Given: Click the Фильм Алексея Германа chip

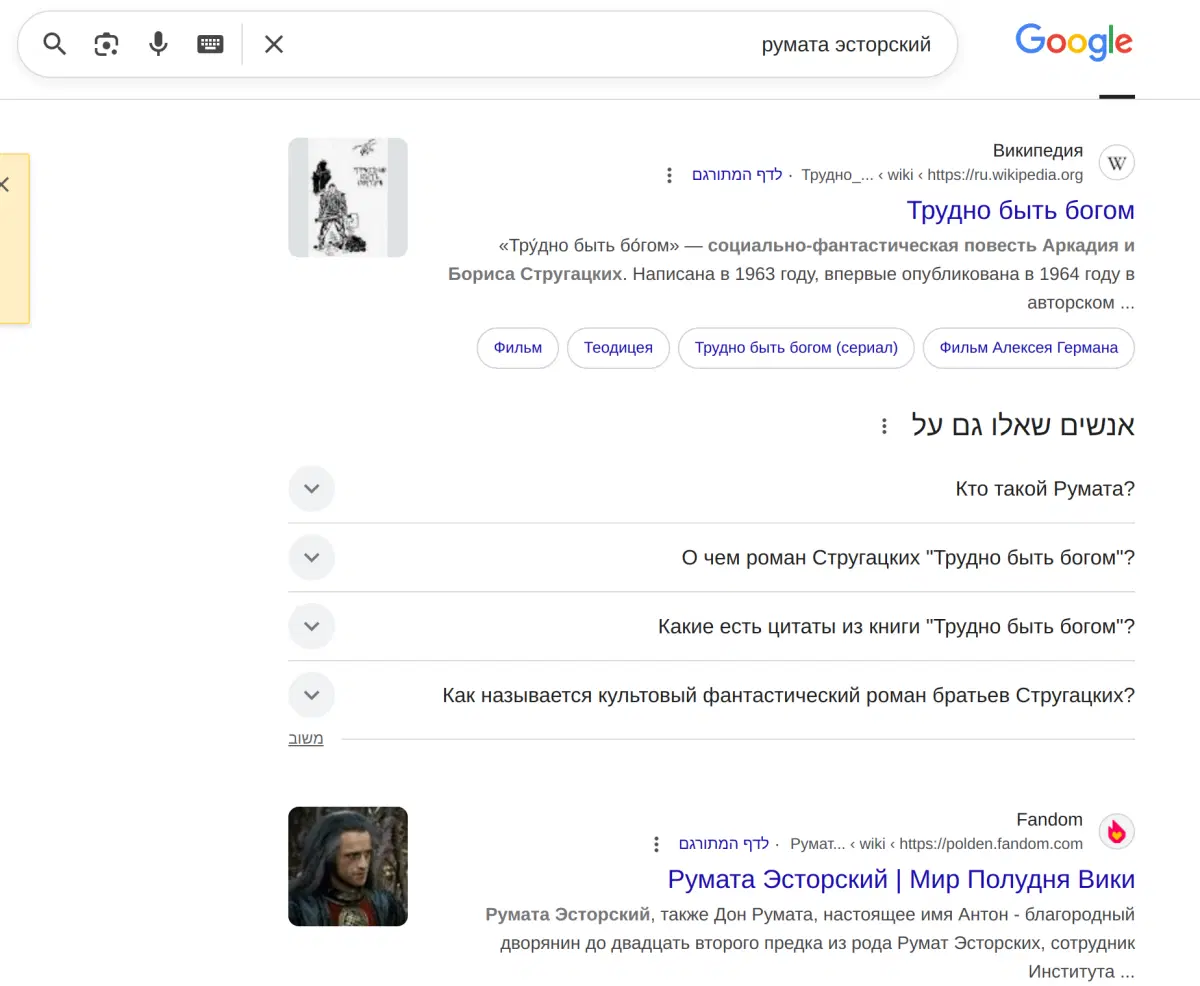Looking at the screenshot, I should (x=1029, y=348).
